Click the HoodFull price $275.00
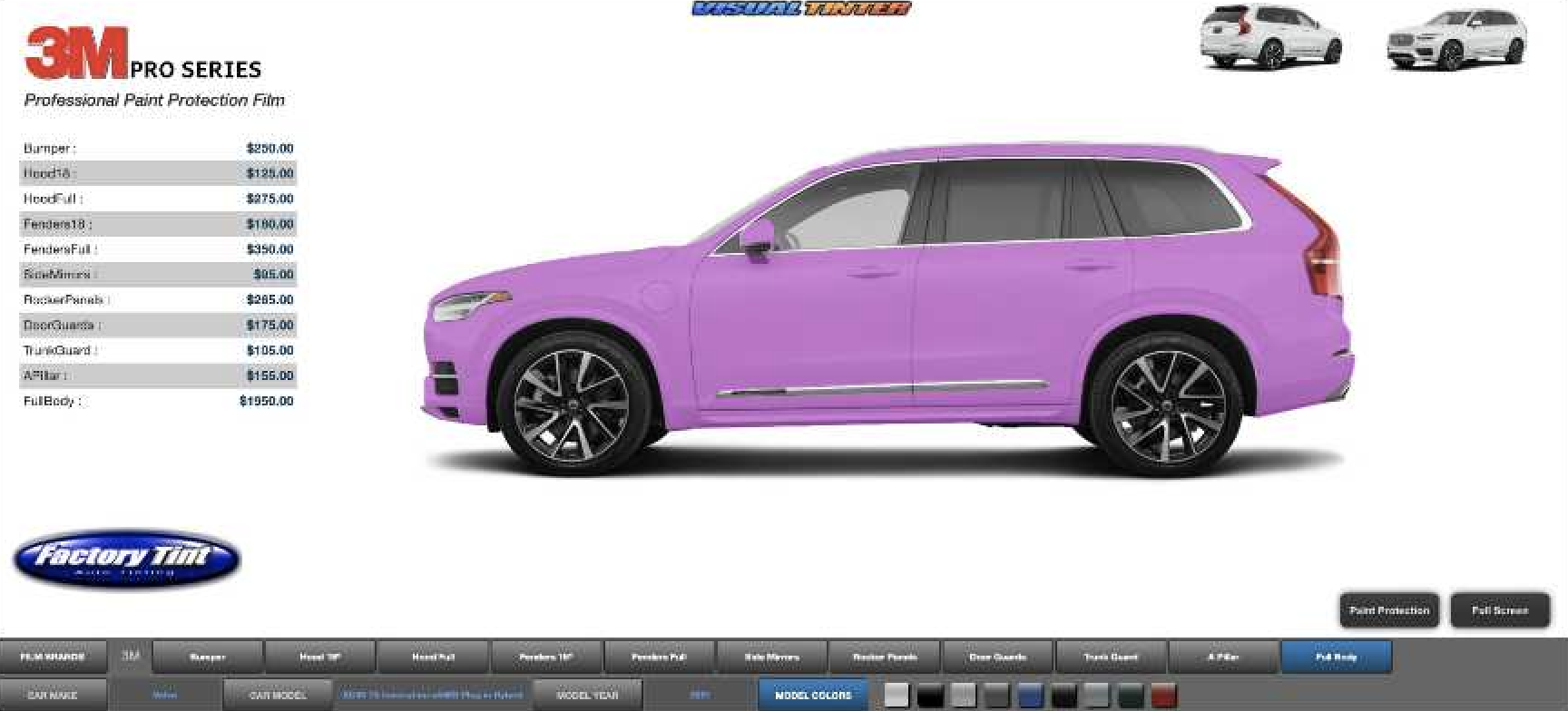1568x711 pixels. click(x=269, y=199)
